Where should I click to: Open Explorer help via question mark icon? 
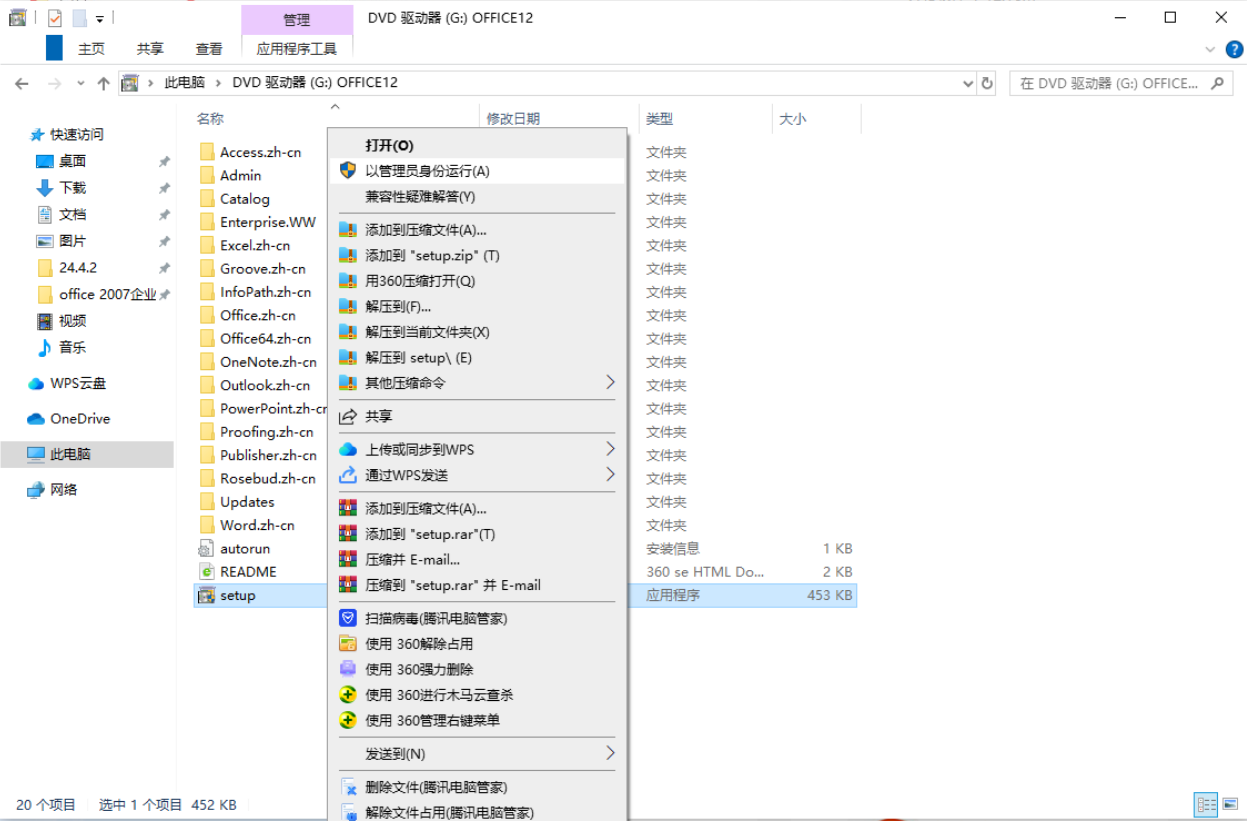point(1235,47)
